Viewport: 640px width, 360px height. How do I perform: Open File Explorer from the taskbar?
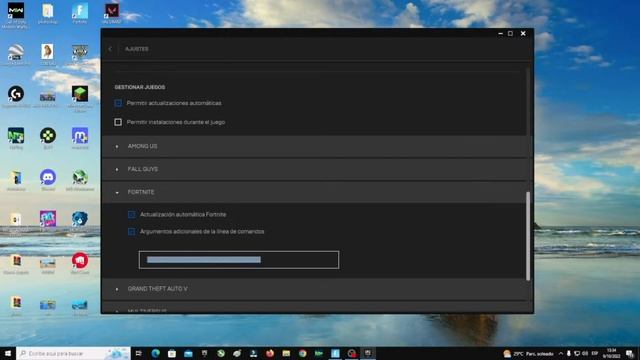pos(286,353)
